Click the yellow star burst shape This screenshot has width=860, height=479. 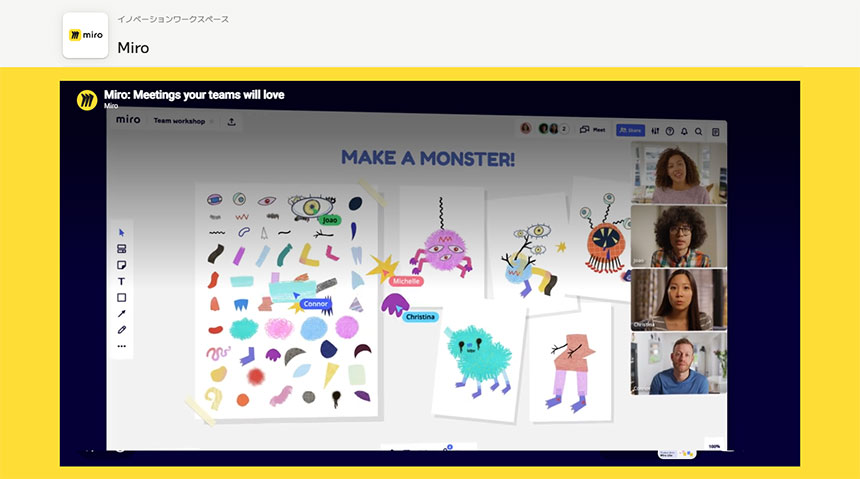coord(382,268)
